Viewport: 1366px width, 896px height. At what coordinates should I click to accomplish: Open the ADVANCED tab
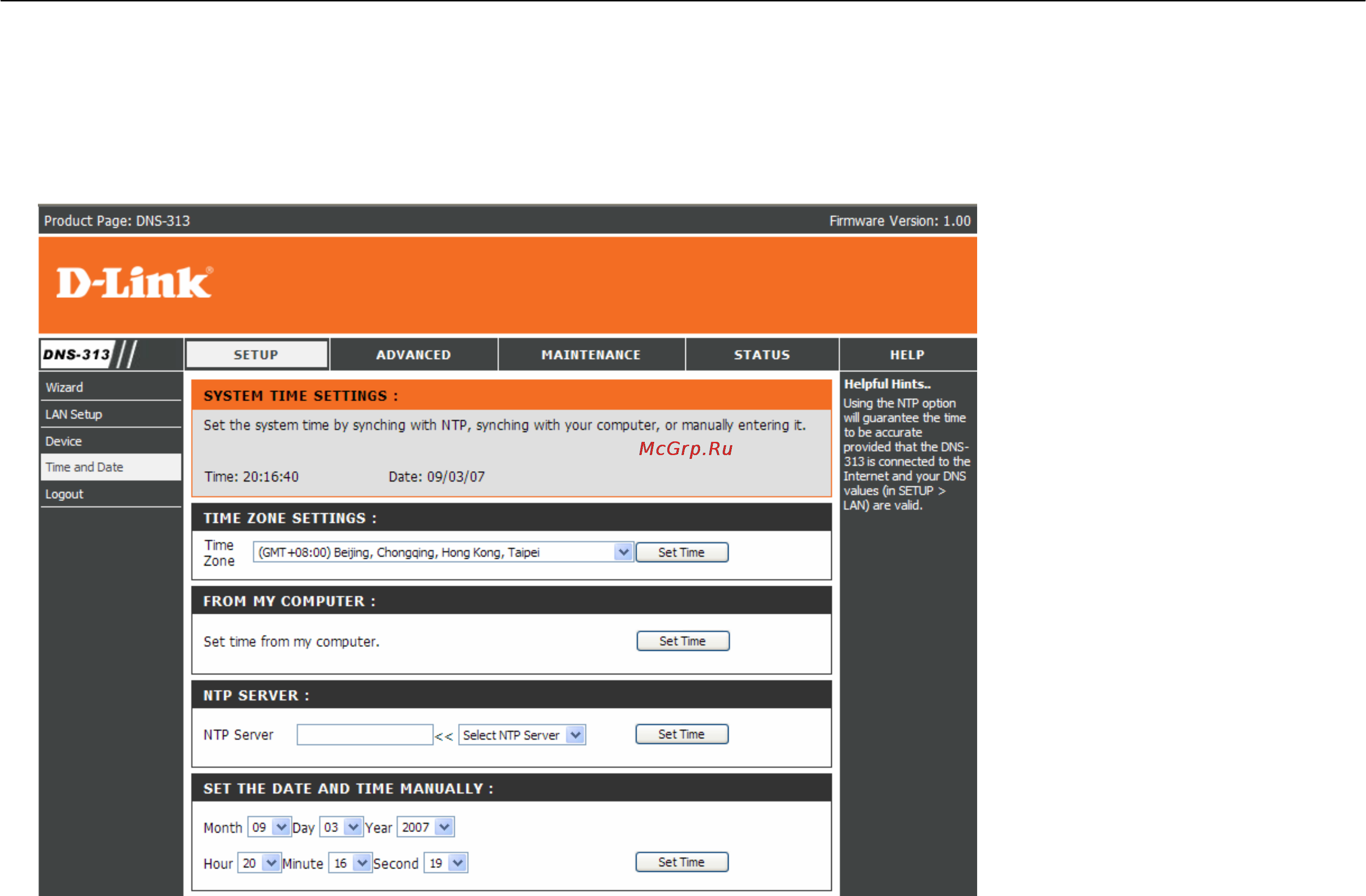click(x=413, y=355)
